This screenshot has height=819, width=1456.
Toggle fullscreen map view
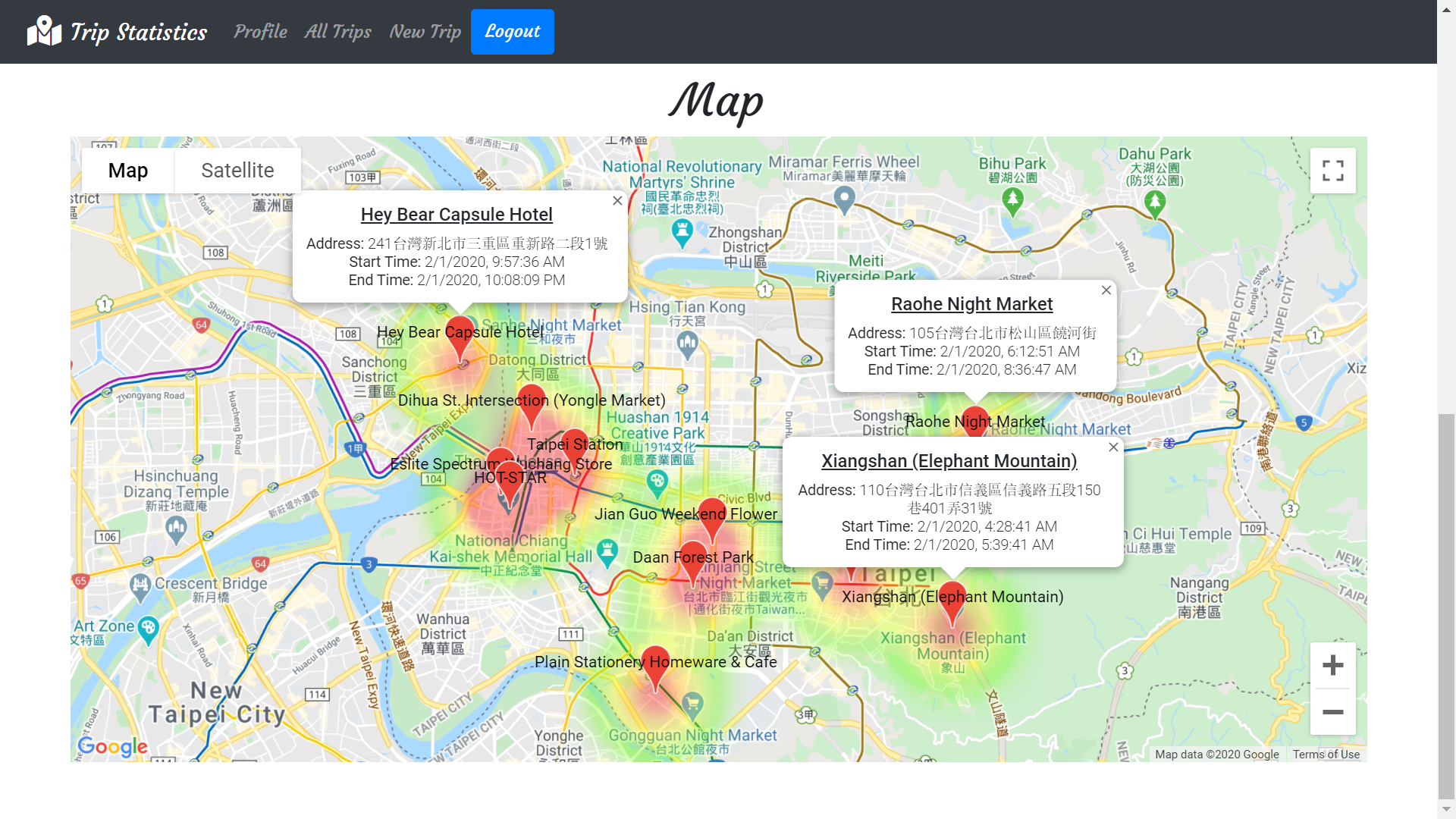pos(1333,171)
